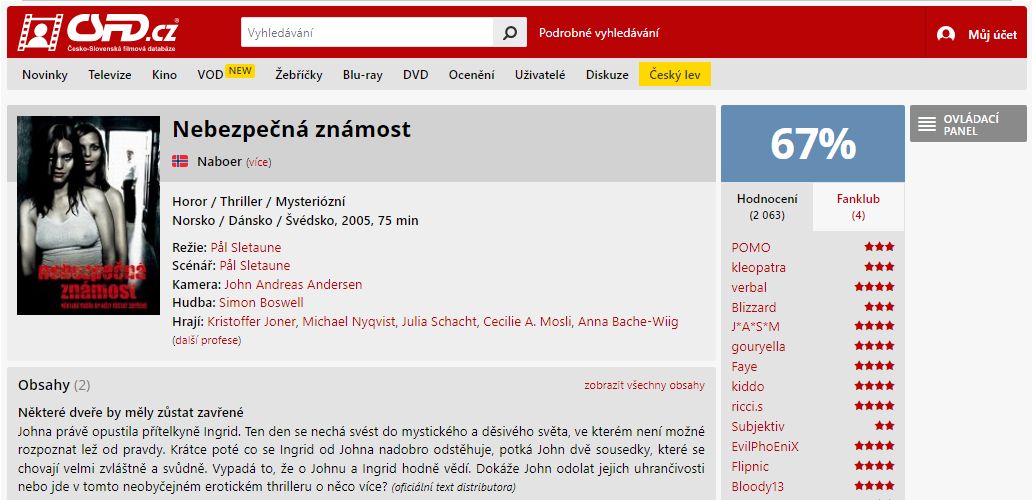Image resolution: width=1032 pixels, height=500 pixels.
Task: Open user Faye profile
Action: 744,366
